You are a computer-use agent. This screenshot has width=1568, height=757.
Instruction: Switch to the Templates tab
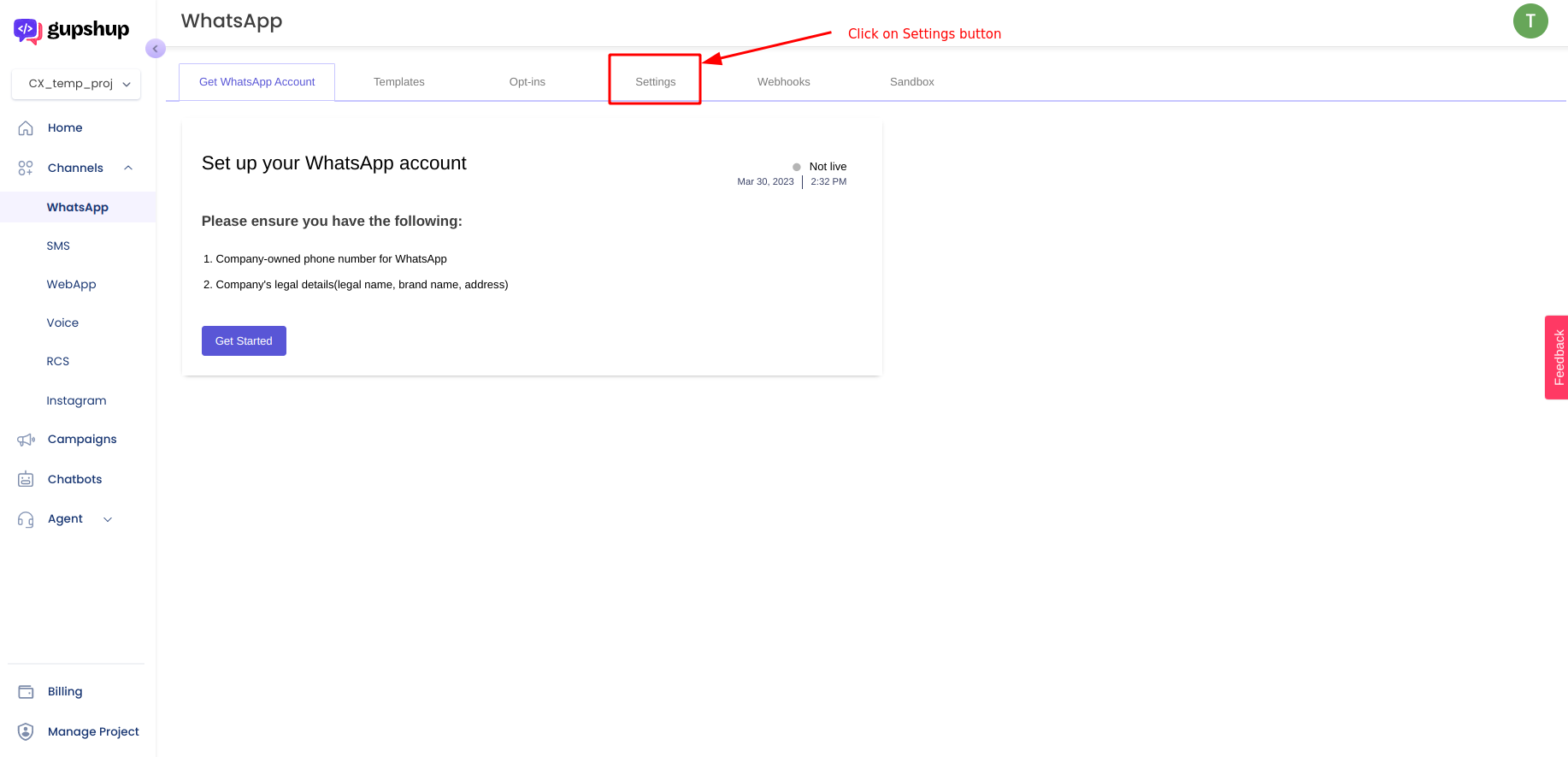[399, 82]
